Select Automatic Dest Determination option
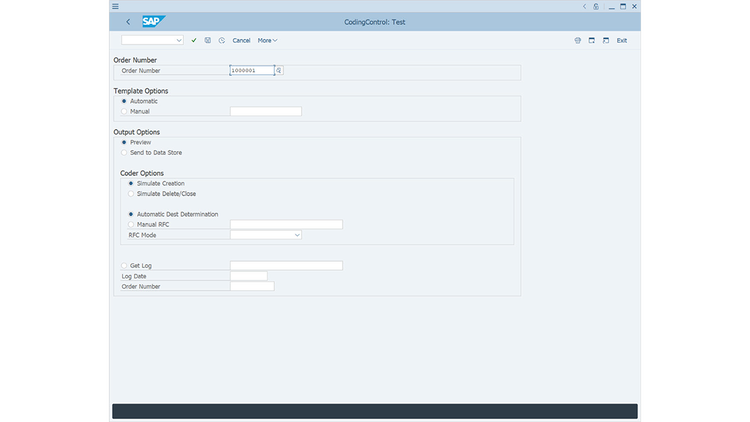 (x=131, y=214)
